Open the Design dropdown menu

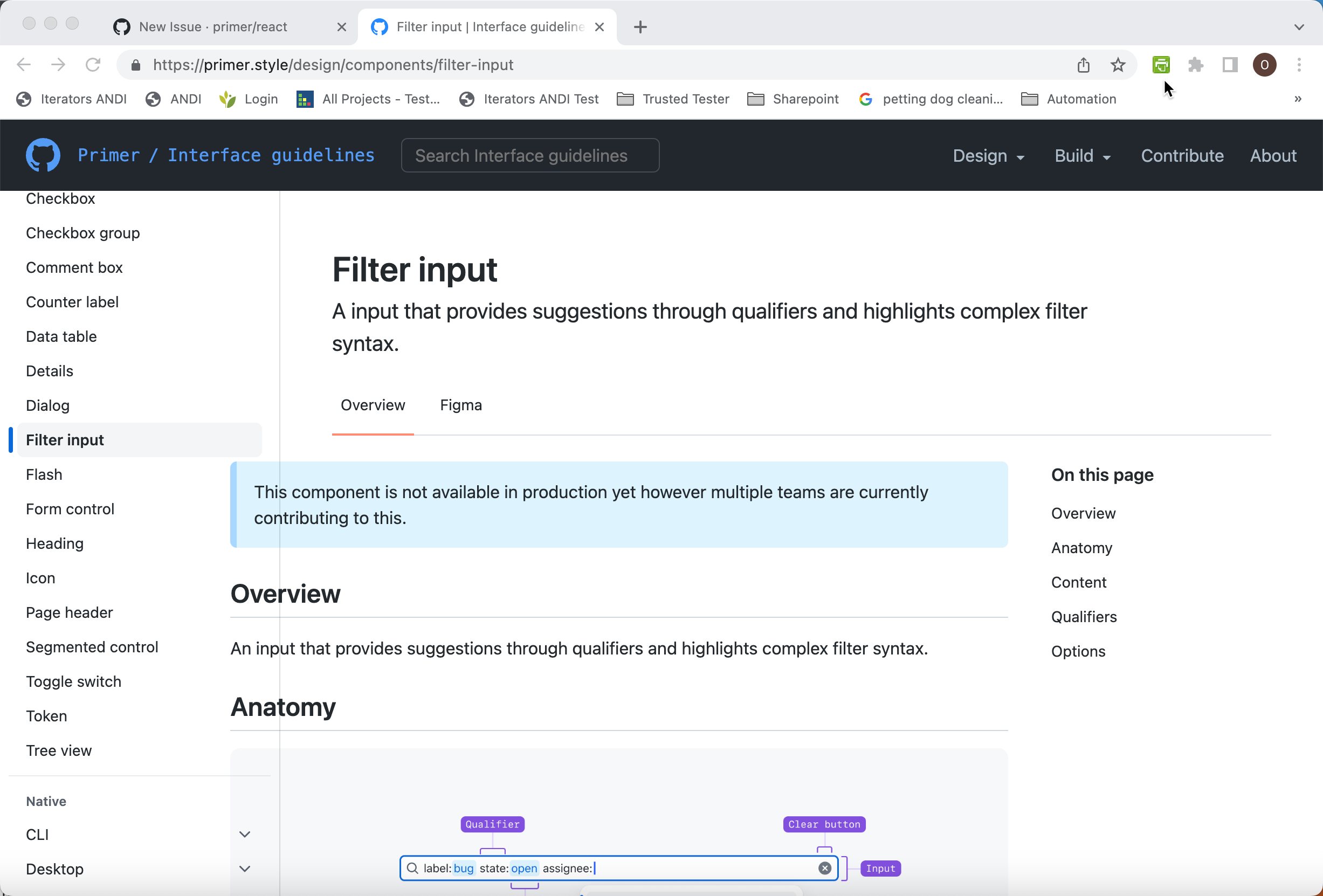tap(989, 155)
